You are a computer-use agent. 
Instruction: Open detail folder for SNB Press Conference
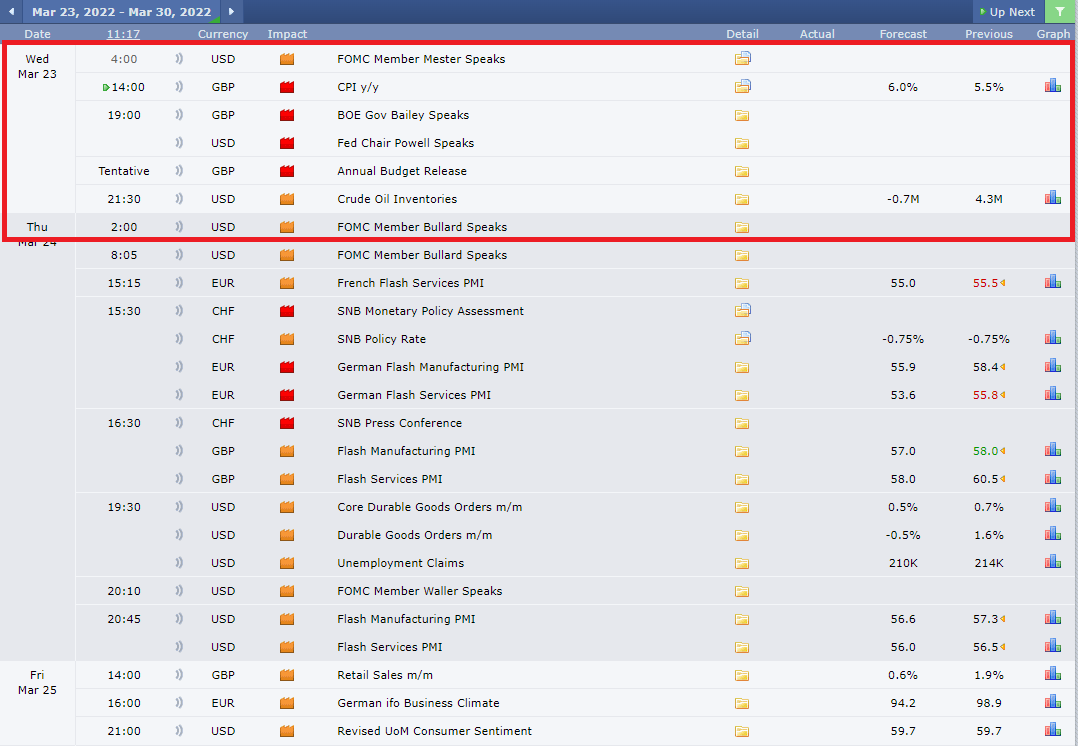click(742, 424)
